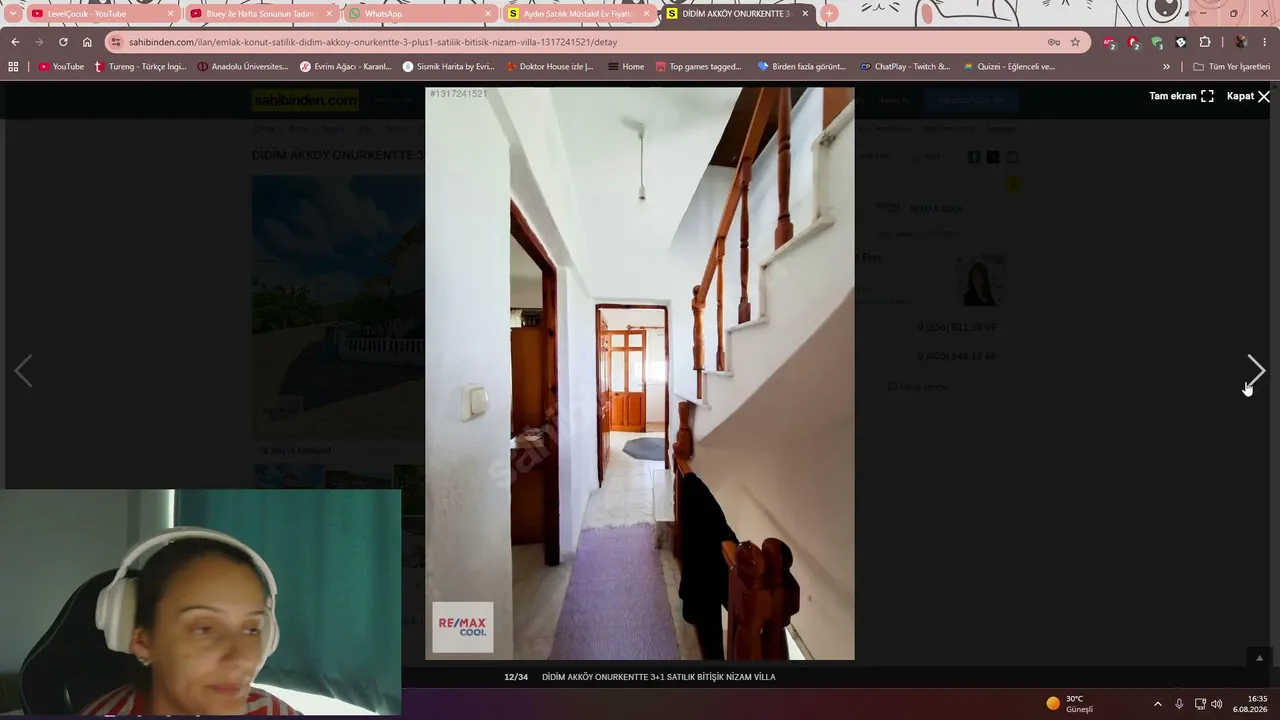Close the Aydın Satılık Müstakil Ev tab
Viewport: 1280px width, 720px height.
(646, 14)
